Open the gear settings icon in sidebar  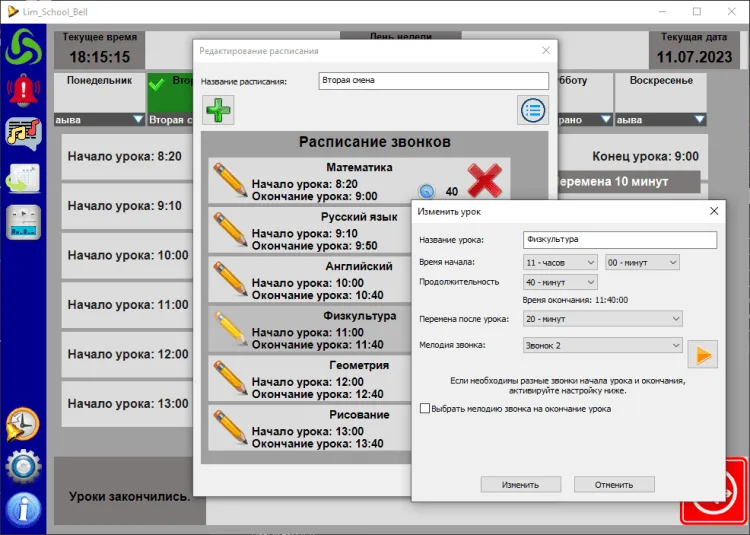pyautogui.click(x=22, y=467)
